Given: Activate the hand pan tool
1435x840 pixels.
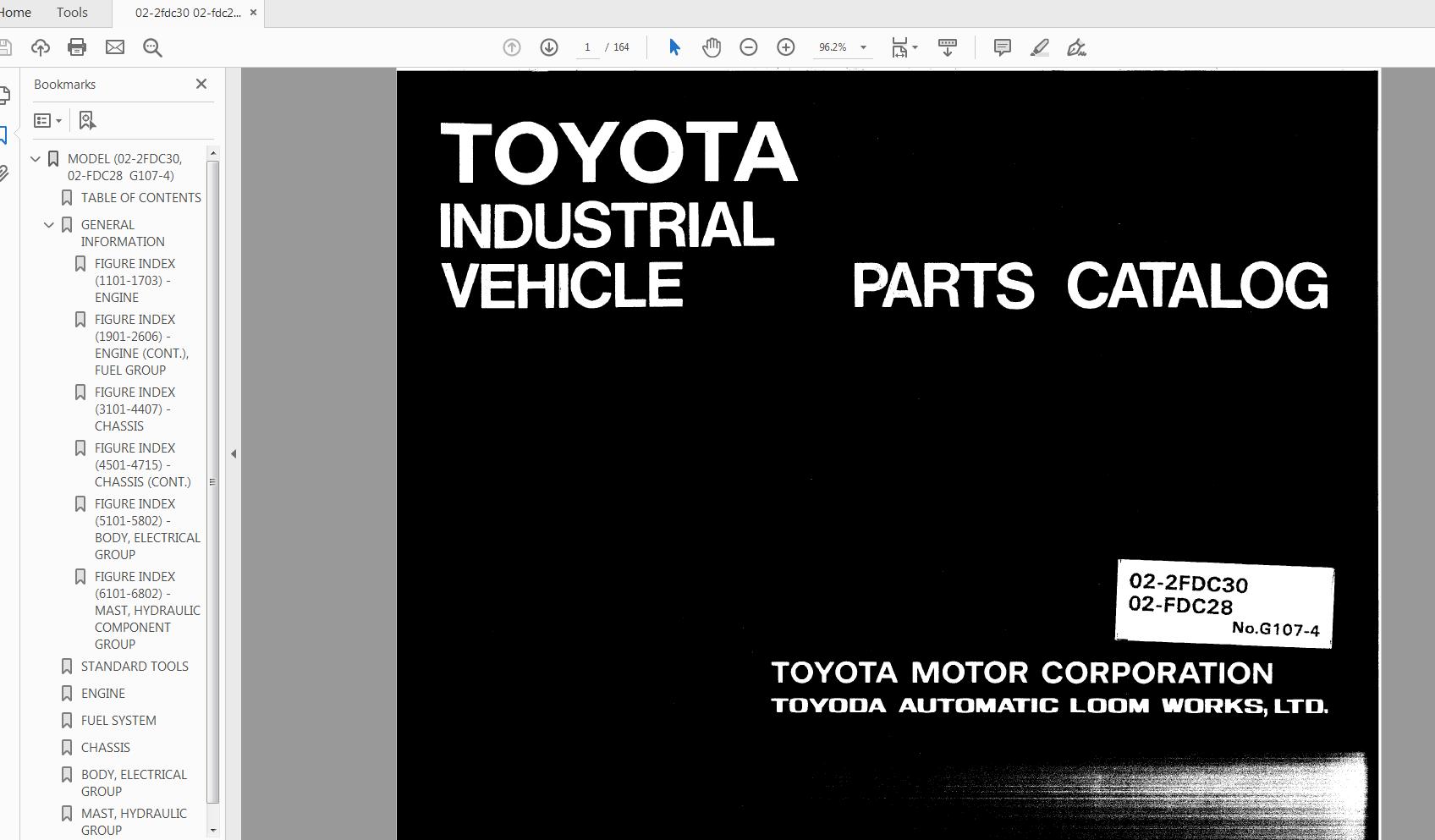Looking at the screenshot, I should 712,47.
